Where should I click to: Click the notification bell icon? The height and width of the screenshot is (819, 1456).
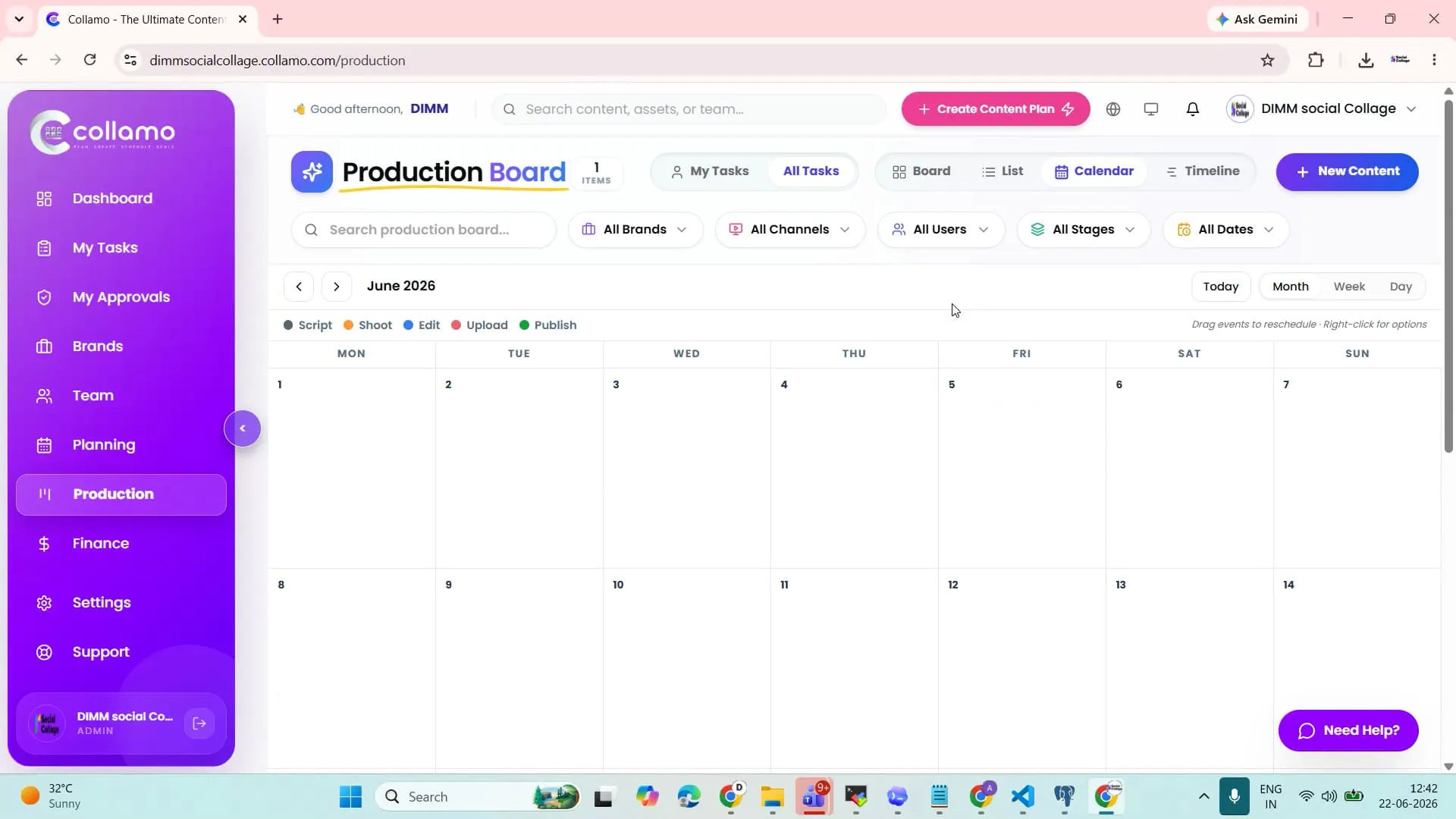(1192, 109)
